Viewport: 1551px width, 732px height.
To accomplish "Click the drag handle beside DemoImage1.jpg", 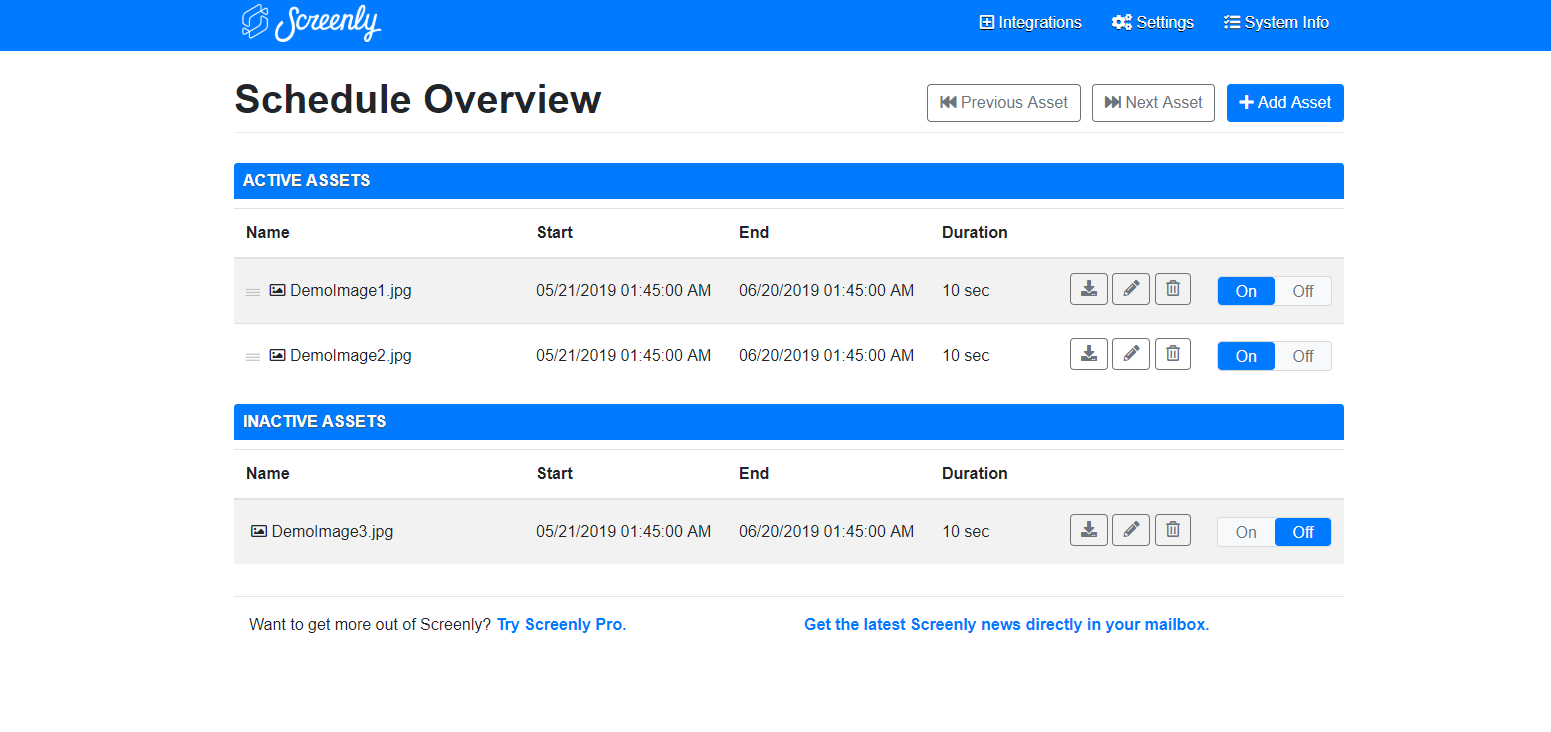I will click(x=253, y=292).
